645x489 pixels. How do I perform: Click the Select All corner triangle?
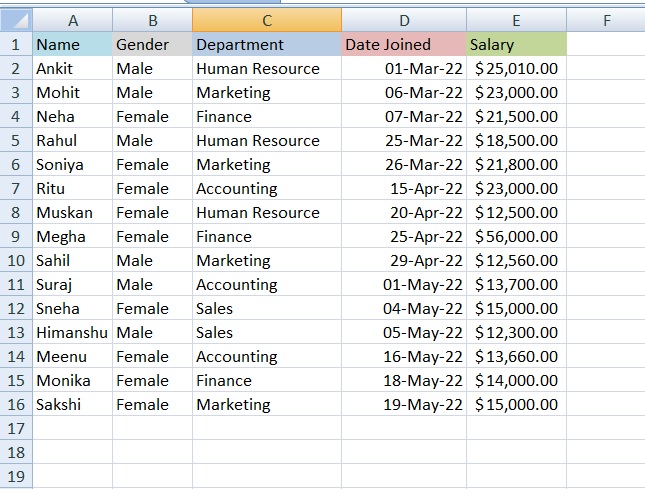[x=16, y=20]
